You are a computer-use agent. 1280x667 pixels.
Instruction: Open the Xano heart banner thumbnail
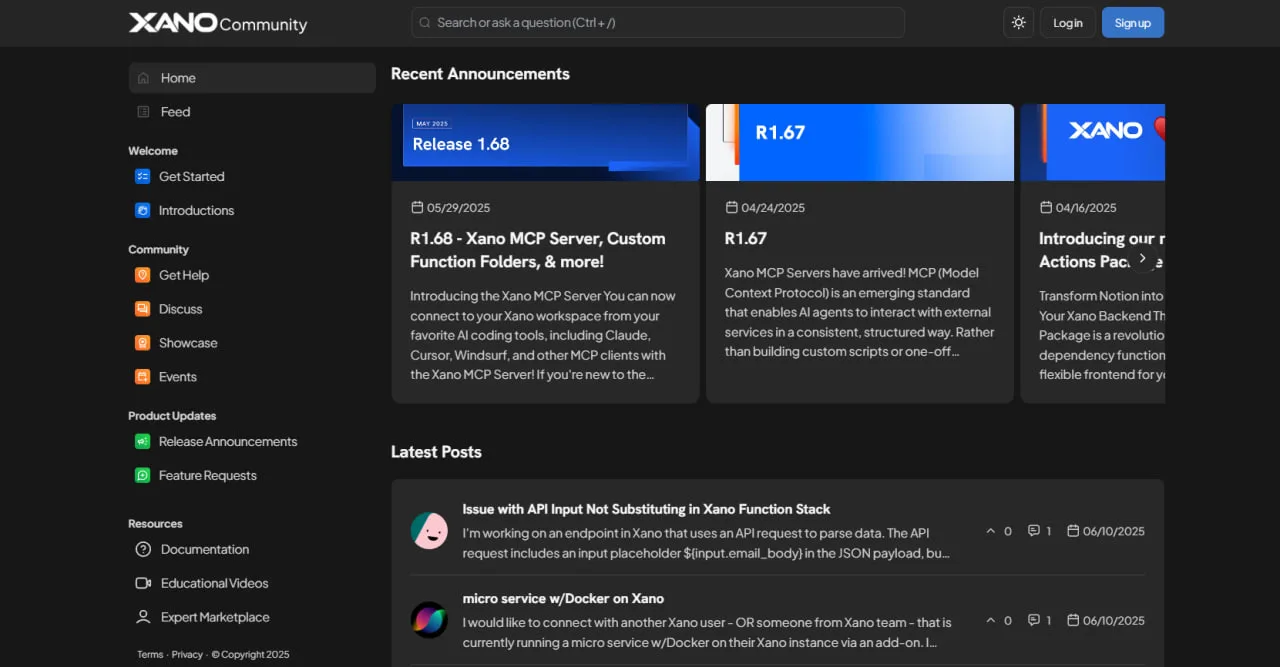[1093, 142]
